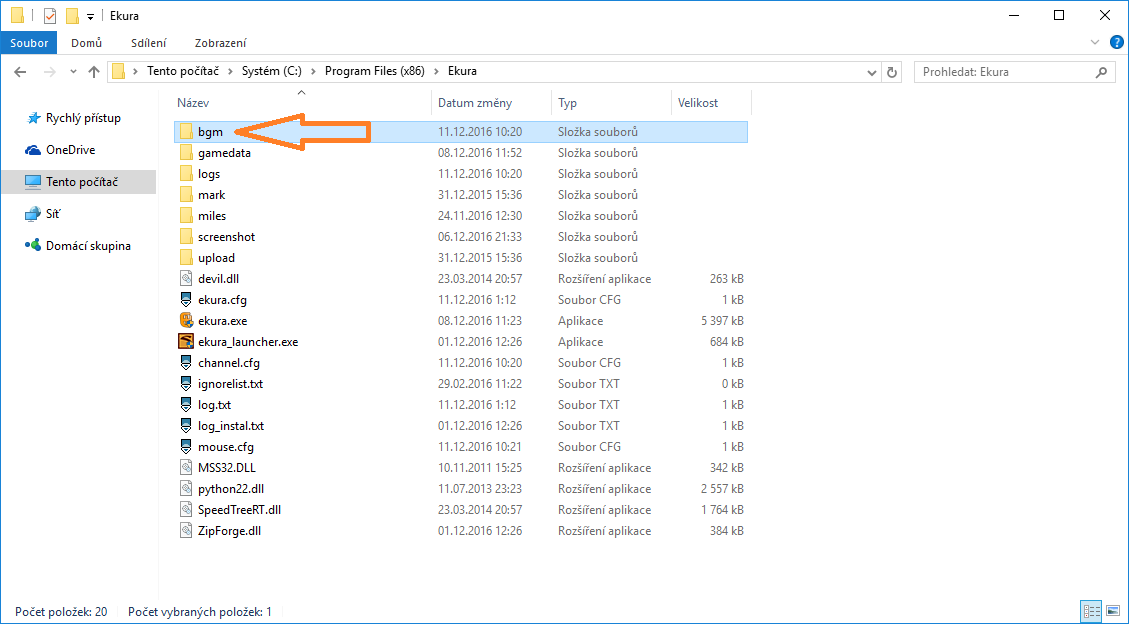Open the Soubor menu tab
This screenshot has height=624, width=1129.
(x=30, y=43)
